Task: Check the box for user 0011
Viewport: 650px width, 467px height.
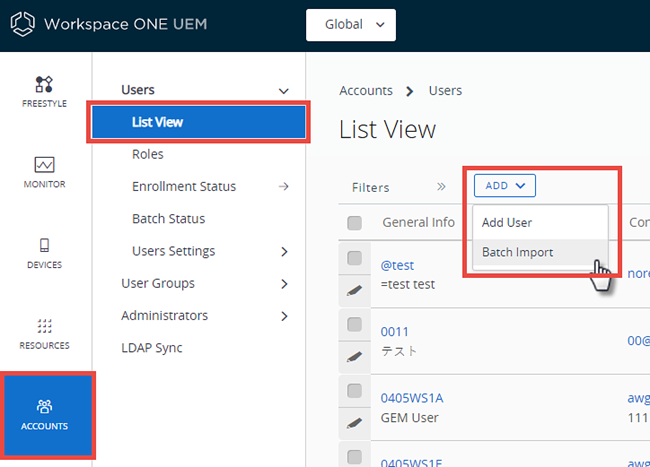Action: click(354, 324)
